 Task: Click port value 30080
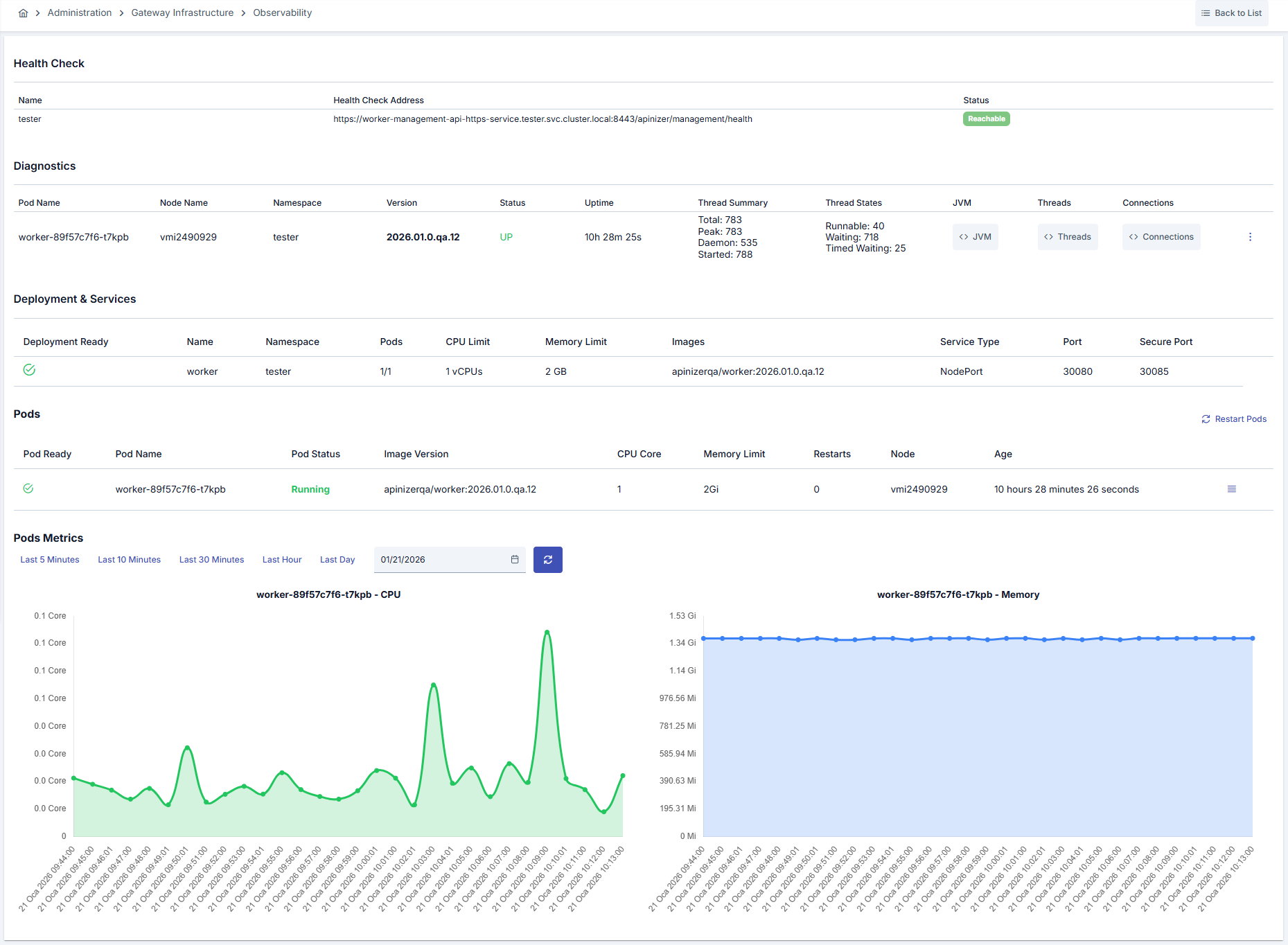(1078, 371)
